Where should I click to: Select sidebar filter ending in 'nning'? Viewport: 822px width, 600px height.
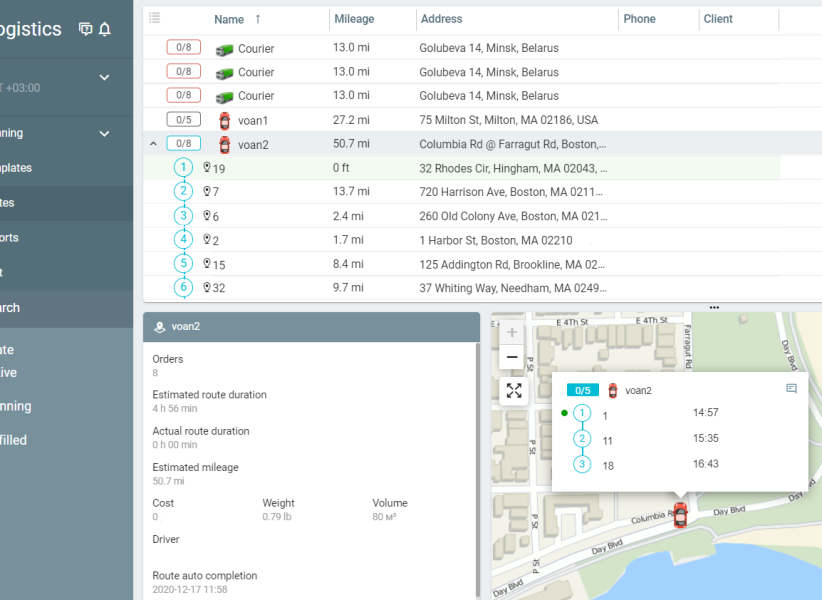16,406
